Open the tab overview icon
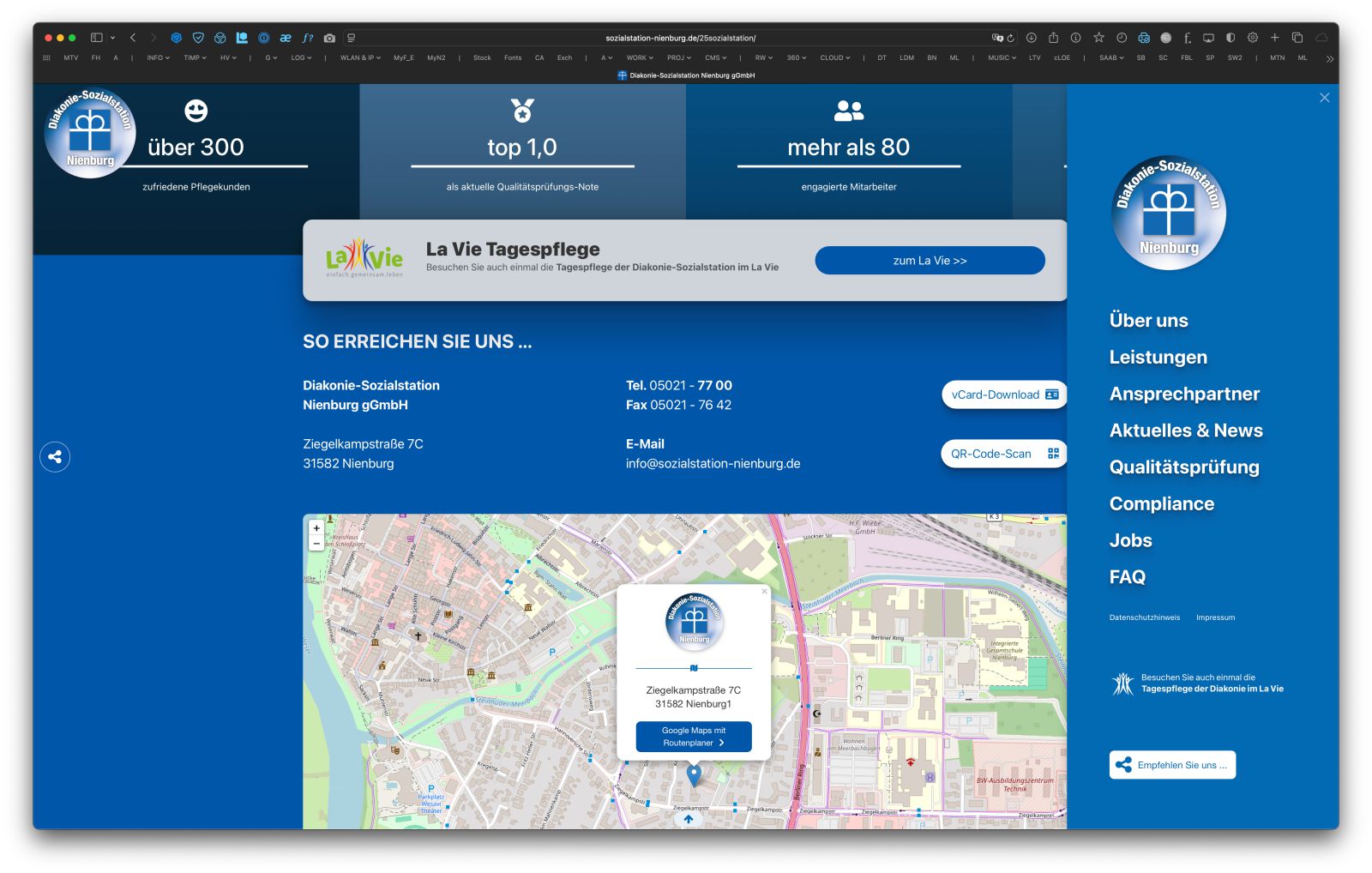The height and width of the screenshot is (873, 1372). 1297,38
